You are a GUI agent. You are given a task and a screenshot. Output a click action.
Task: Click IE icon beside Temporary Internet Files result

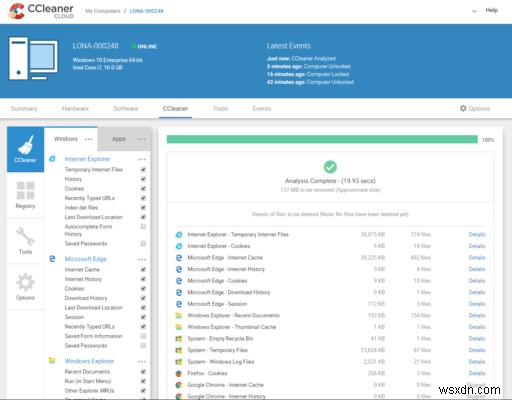click(x=179, y=234)
